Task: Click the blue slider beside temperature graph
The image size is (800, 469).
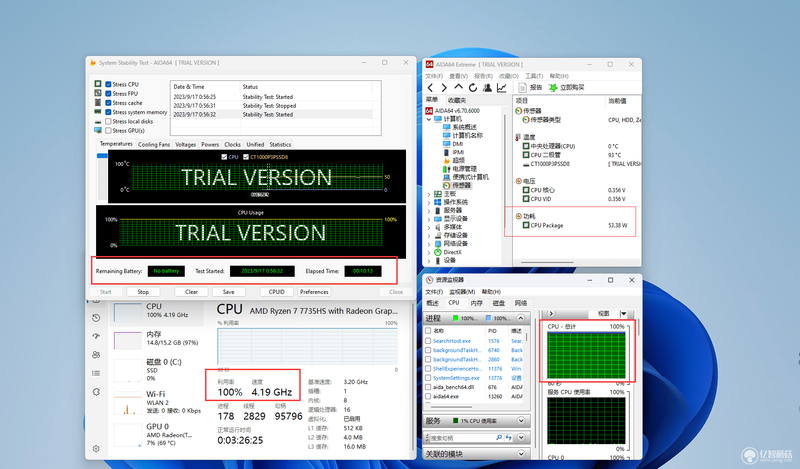Action: pyautogui.click(x=102, y=156)
